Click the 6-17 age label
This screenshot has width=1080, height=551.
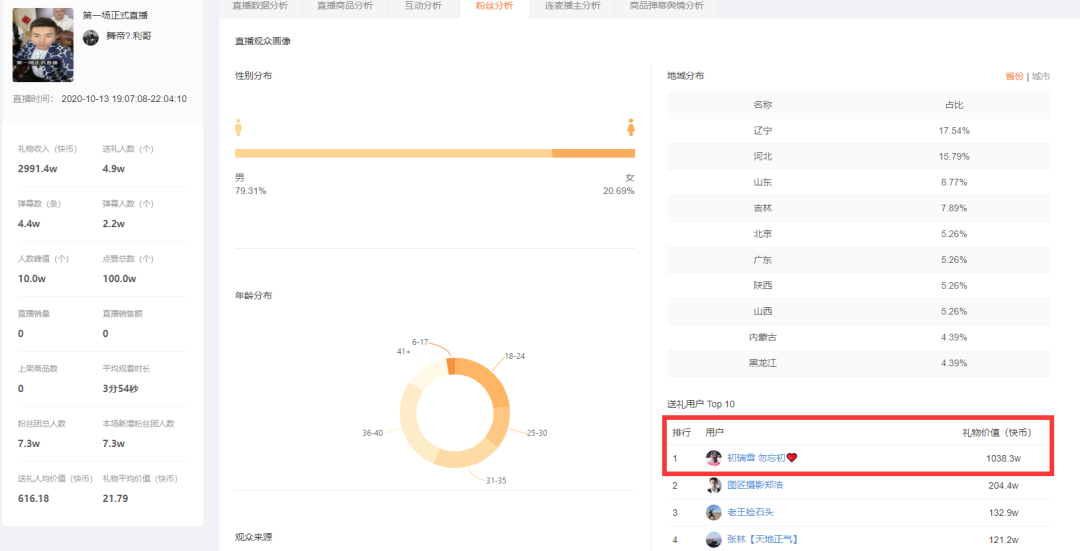coord(420,342)
